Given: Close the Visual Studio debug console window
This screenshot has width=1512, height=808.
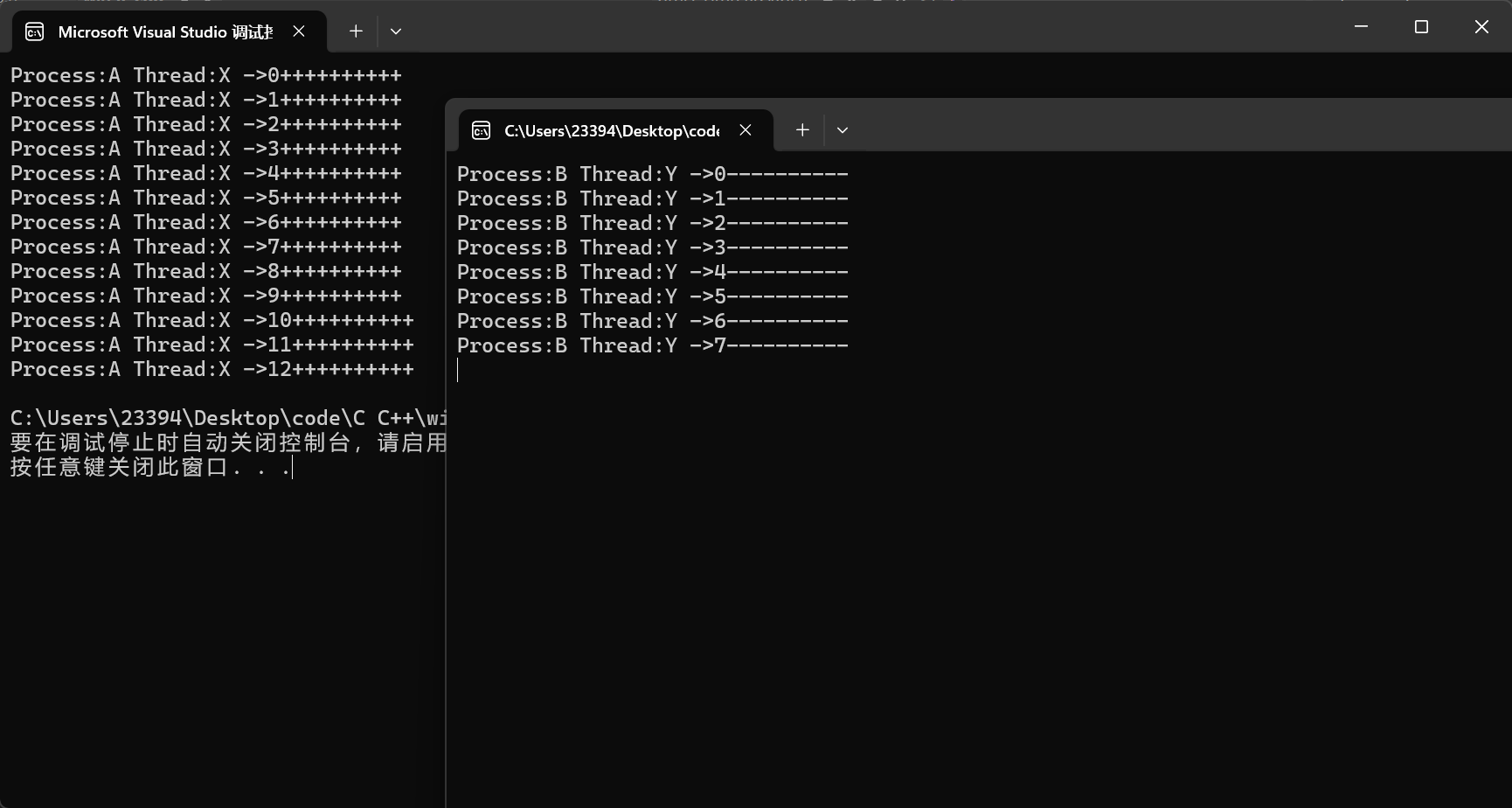Looking at the screenshot, I should point(1481,27).
